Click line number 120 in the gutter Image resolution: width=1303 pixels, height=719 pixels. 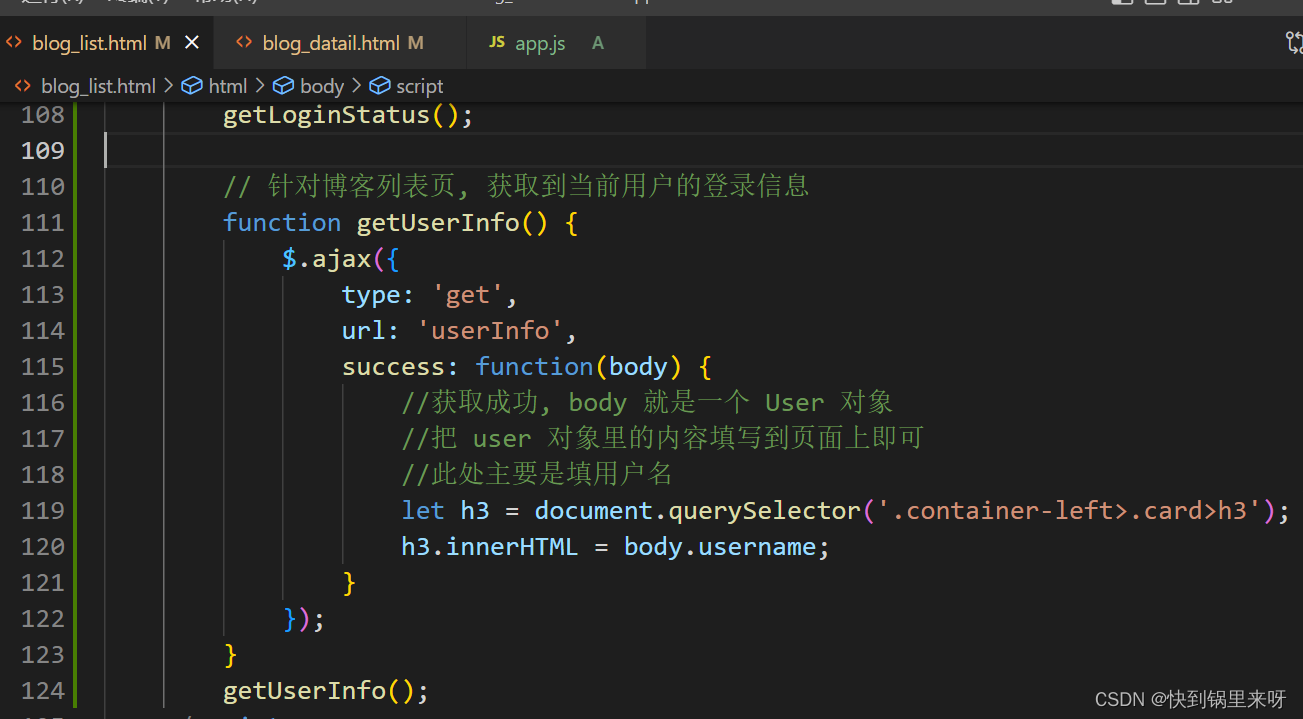coord(43,546)
